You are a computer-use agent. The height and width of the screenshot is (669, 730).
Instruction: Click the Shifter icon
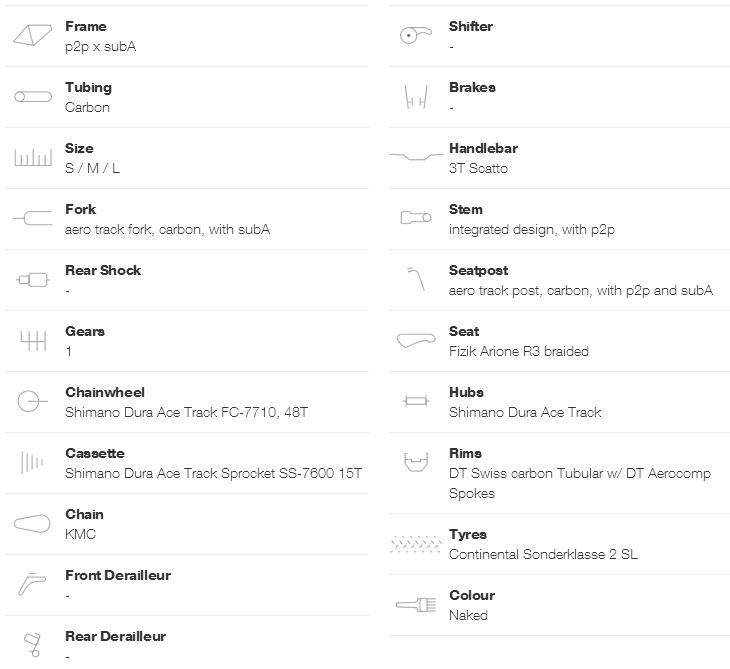tap(415, 36)
